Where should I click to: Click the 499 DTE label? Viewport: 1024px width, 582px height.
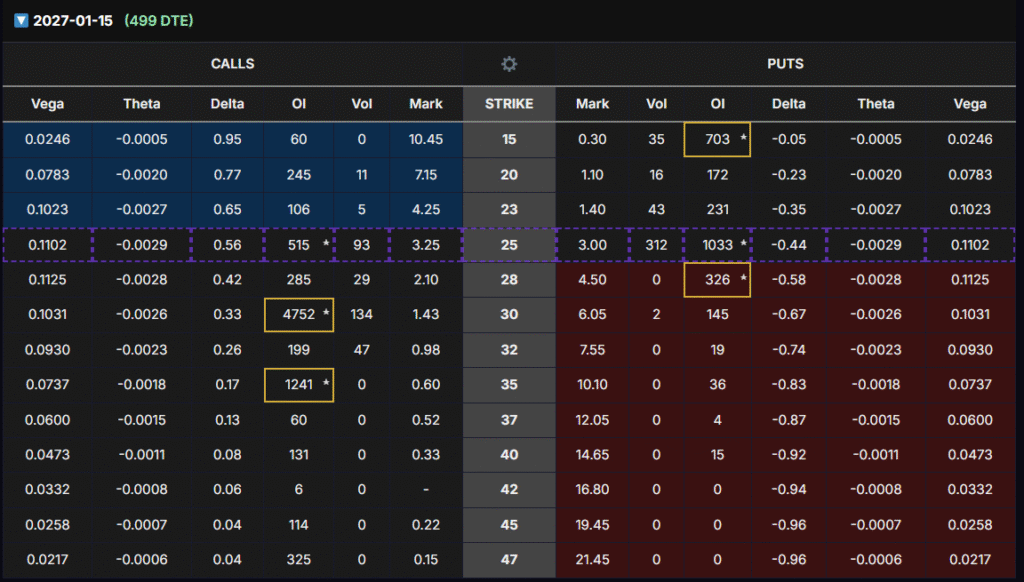159,21
